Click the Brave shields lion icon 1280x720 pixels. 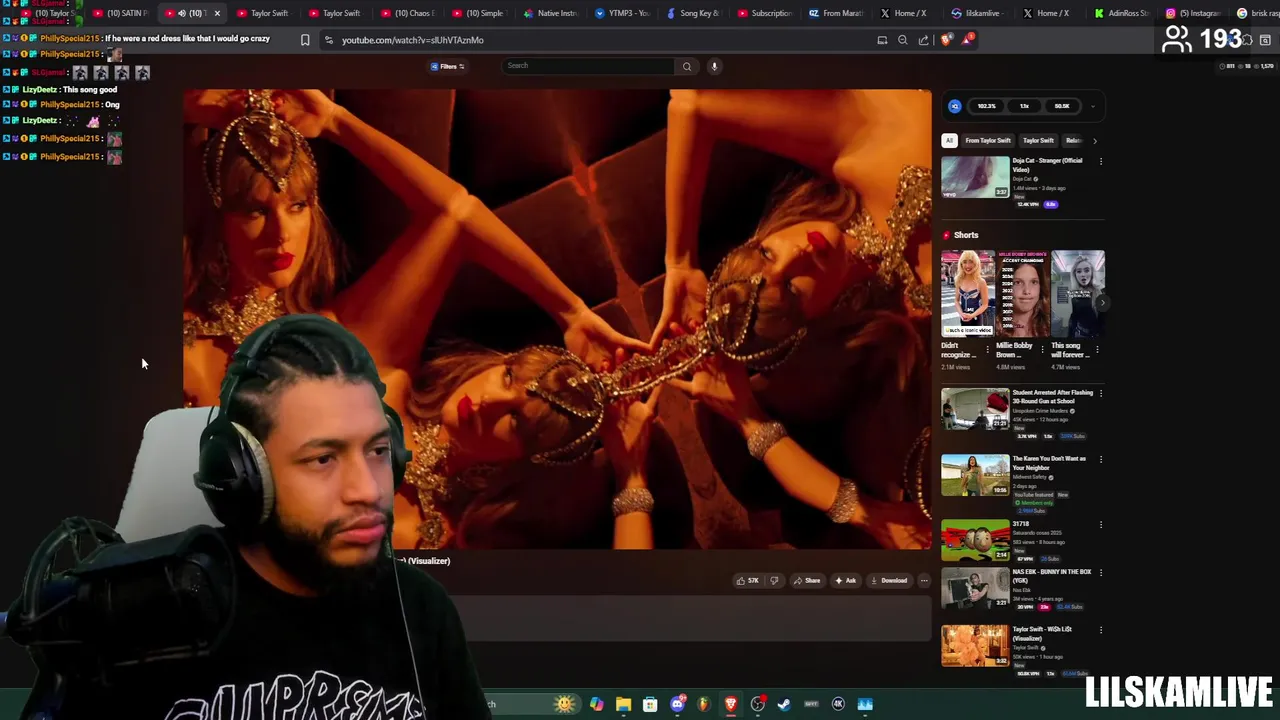(x=946, y=40)
